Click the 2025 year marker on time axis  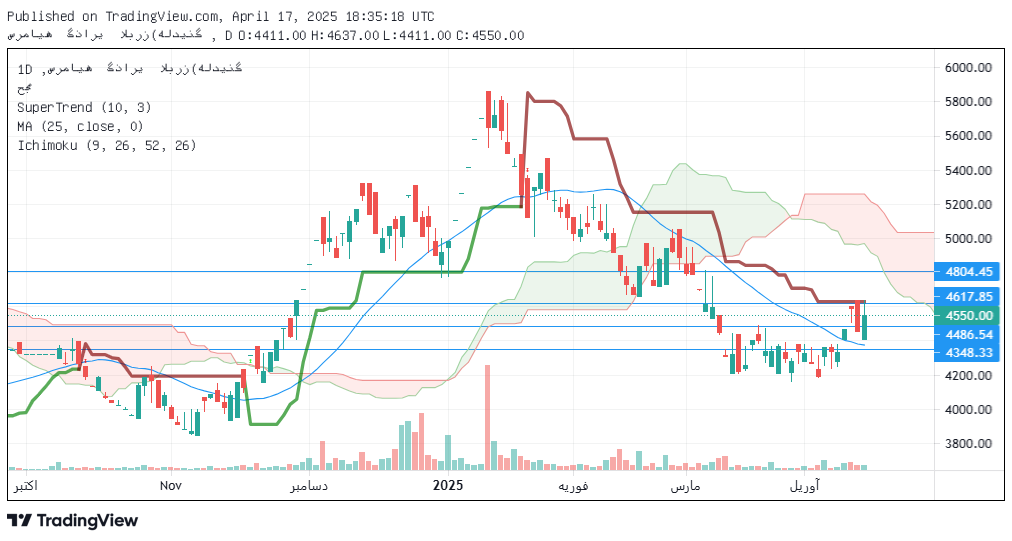pyautogui.click(x=448, y=485)
